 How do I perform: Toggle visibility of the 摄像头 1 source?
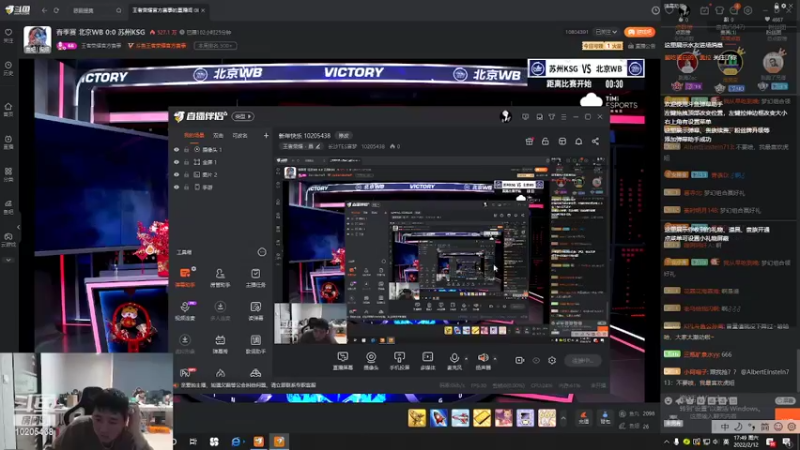coord(177,149)
